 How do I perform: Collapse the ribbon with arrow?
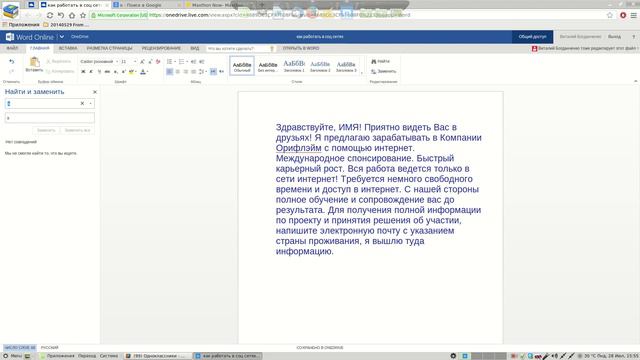click(x=636, y=82)
